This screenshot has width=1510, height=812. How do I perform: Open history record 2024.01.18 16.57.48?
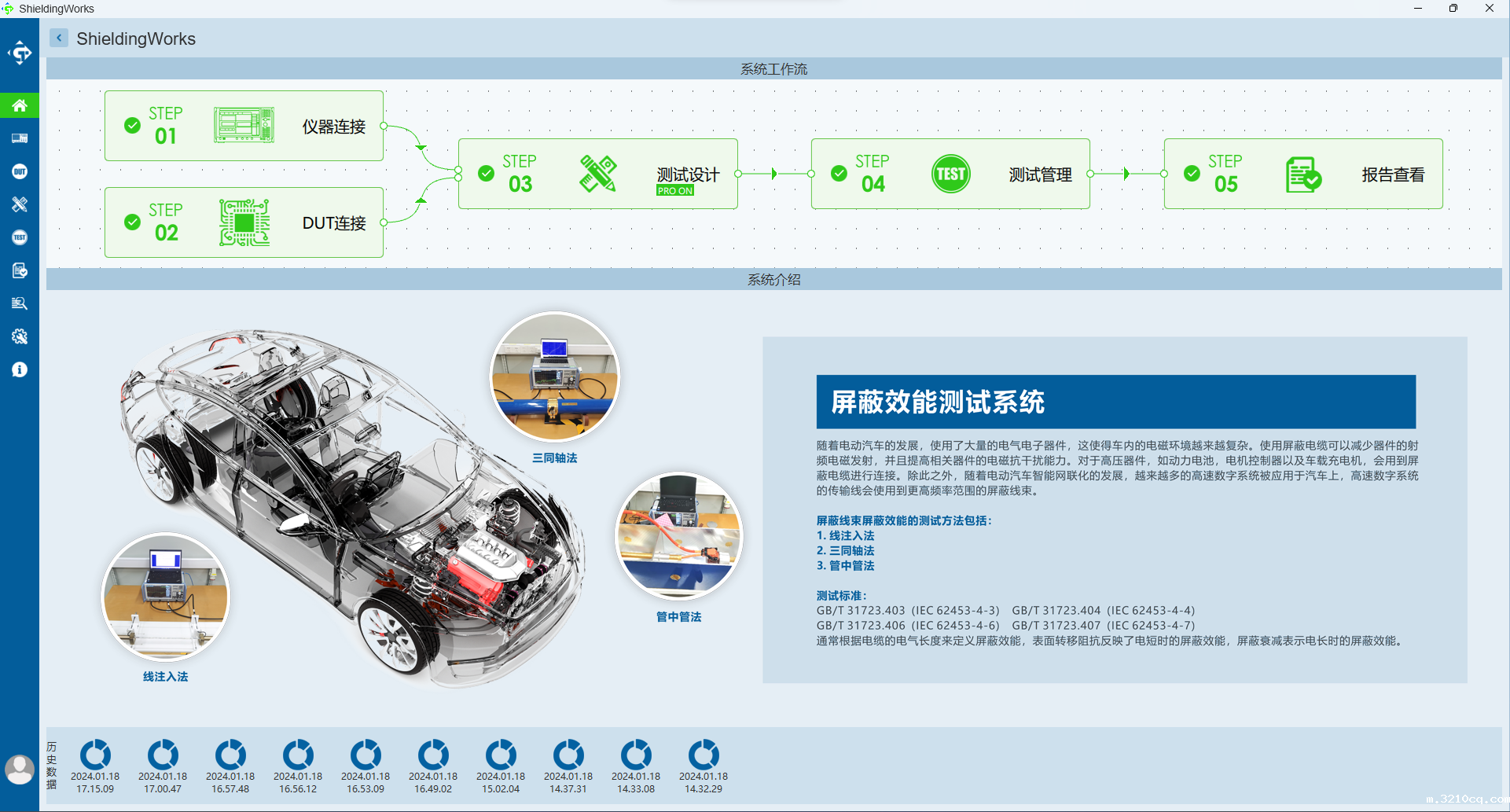[x=230, y=766]
